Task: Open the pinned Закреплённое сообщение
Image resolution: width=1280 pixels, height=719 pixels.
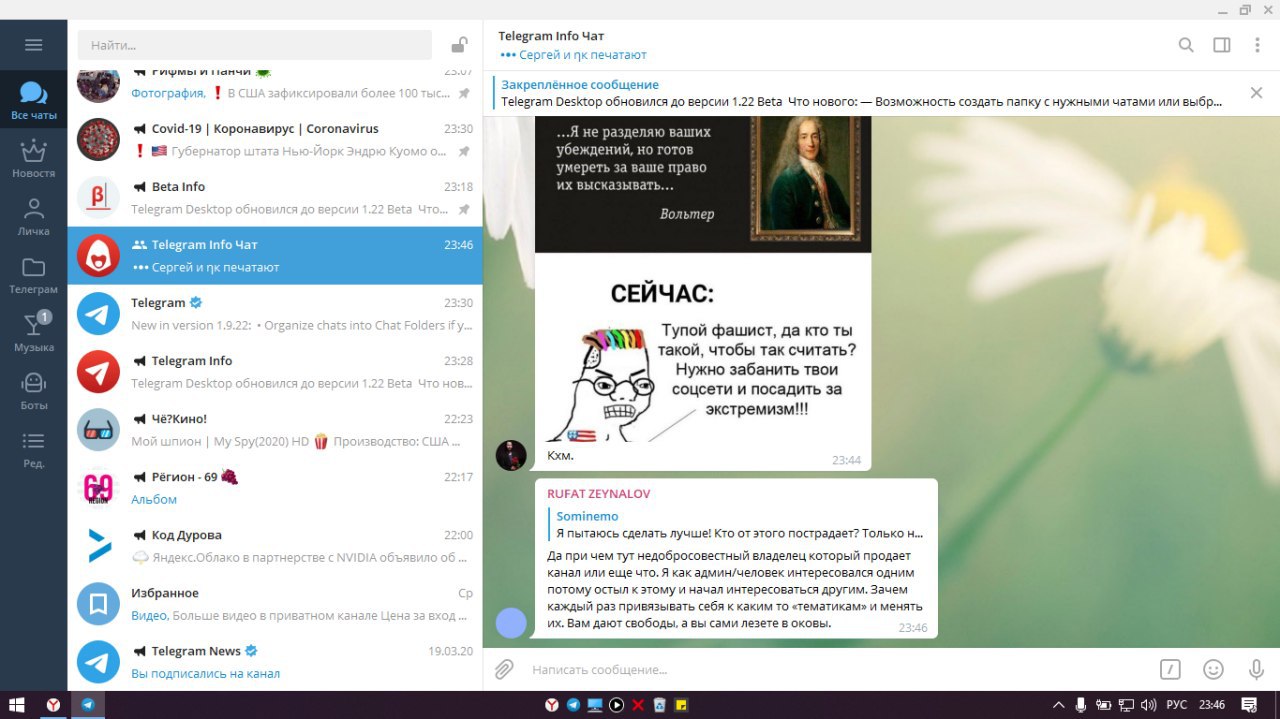Action: click(860, 93)
